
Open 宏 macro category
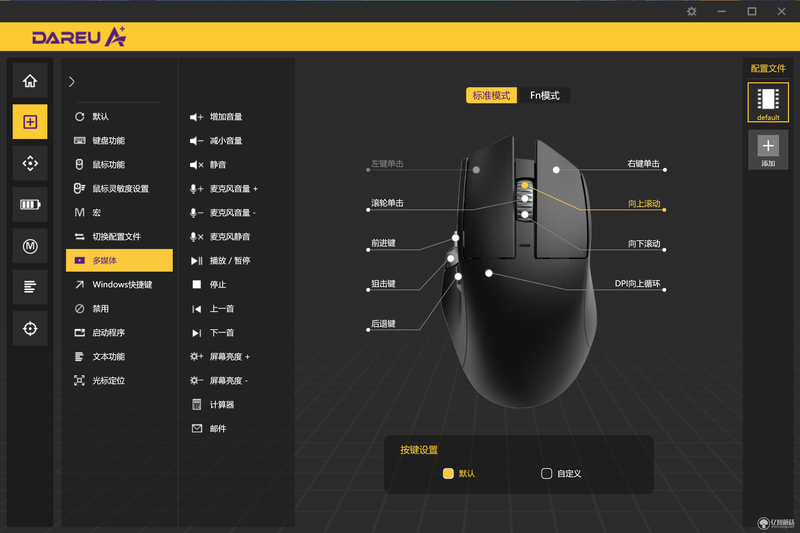pos(119,213)
